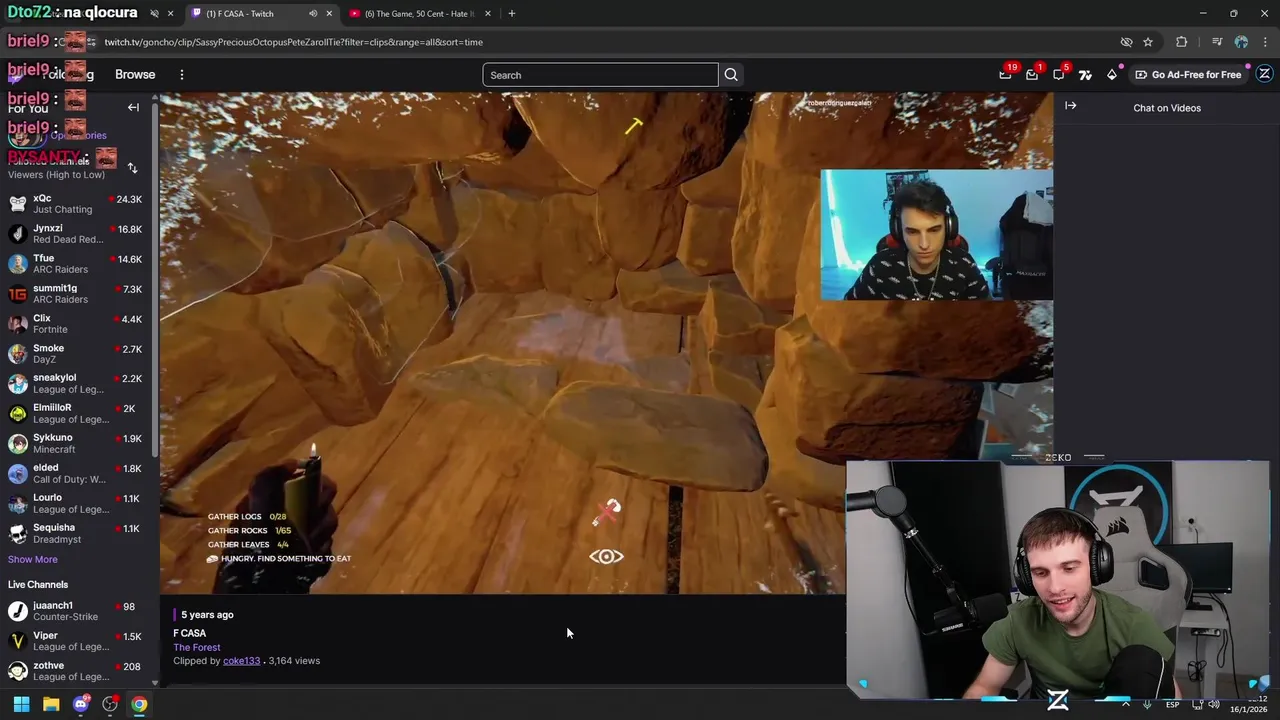The image size is (1280, 720).
Task: Click the clip video player
Action: (606, 343)
